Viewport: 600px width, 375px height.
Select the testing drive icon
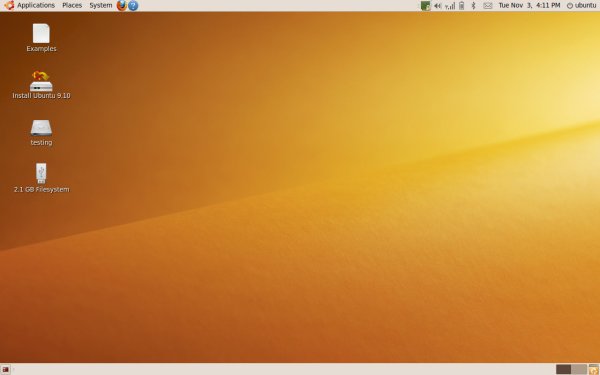(x=41, y=128)
